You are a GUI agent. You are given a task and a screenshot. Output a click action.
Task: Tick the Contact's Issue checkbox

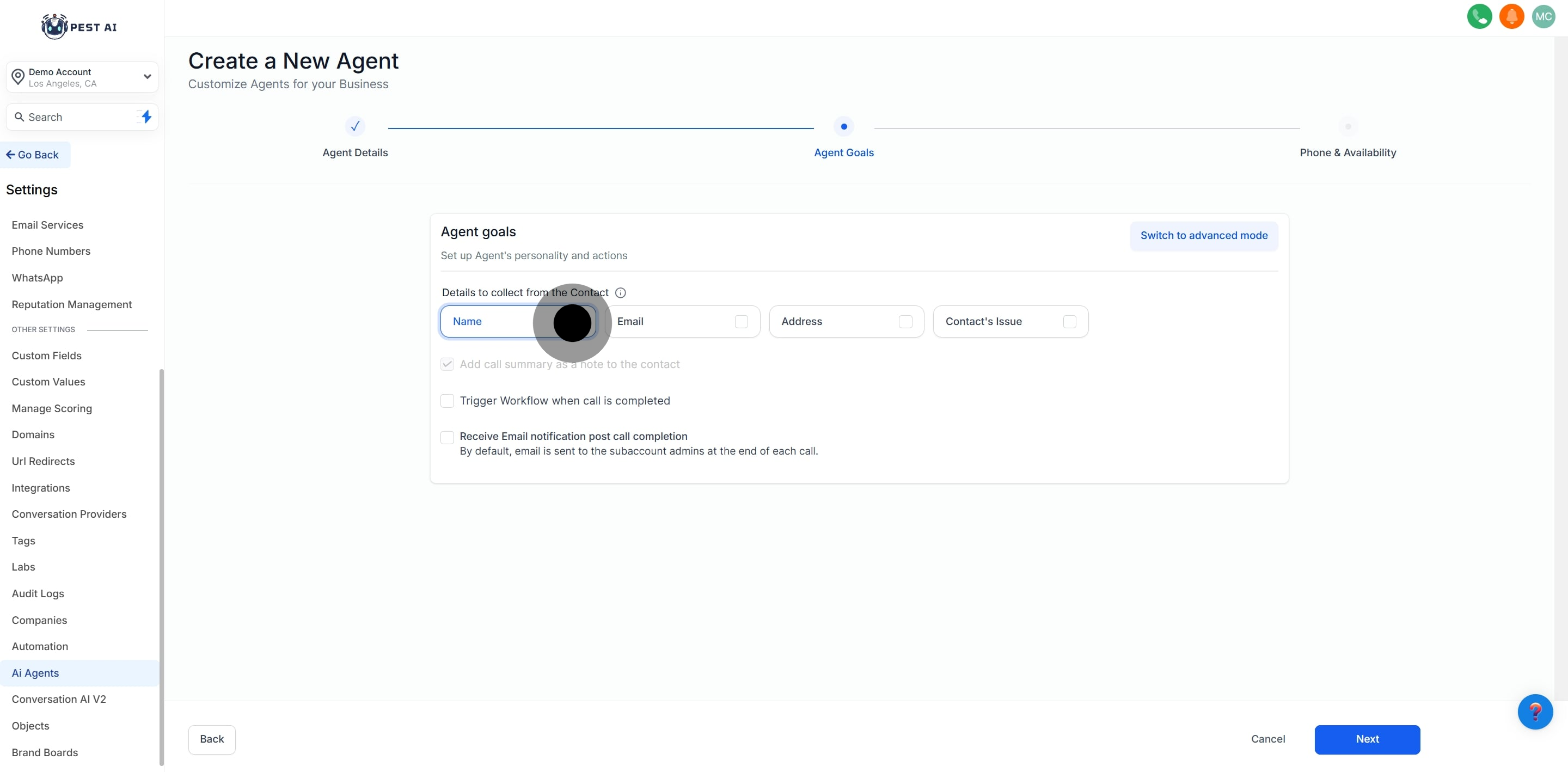click(x=1069, y=321)
